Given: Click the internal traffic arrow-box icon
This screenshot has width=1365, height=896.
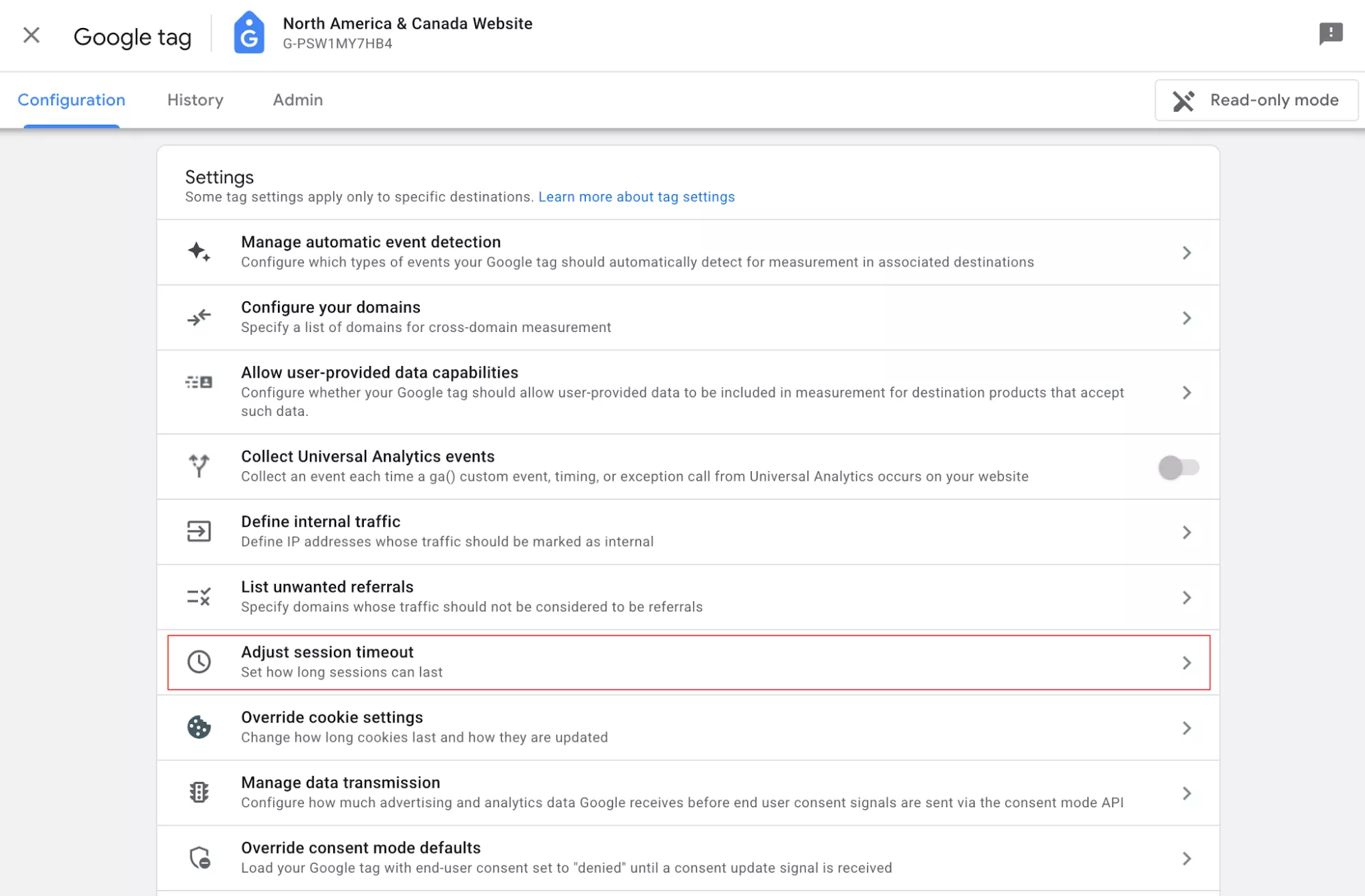Looking at the screenshot, I should (x=199, y=531).
